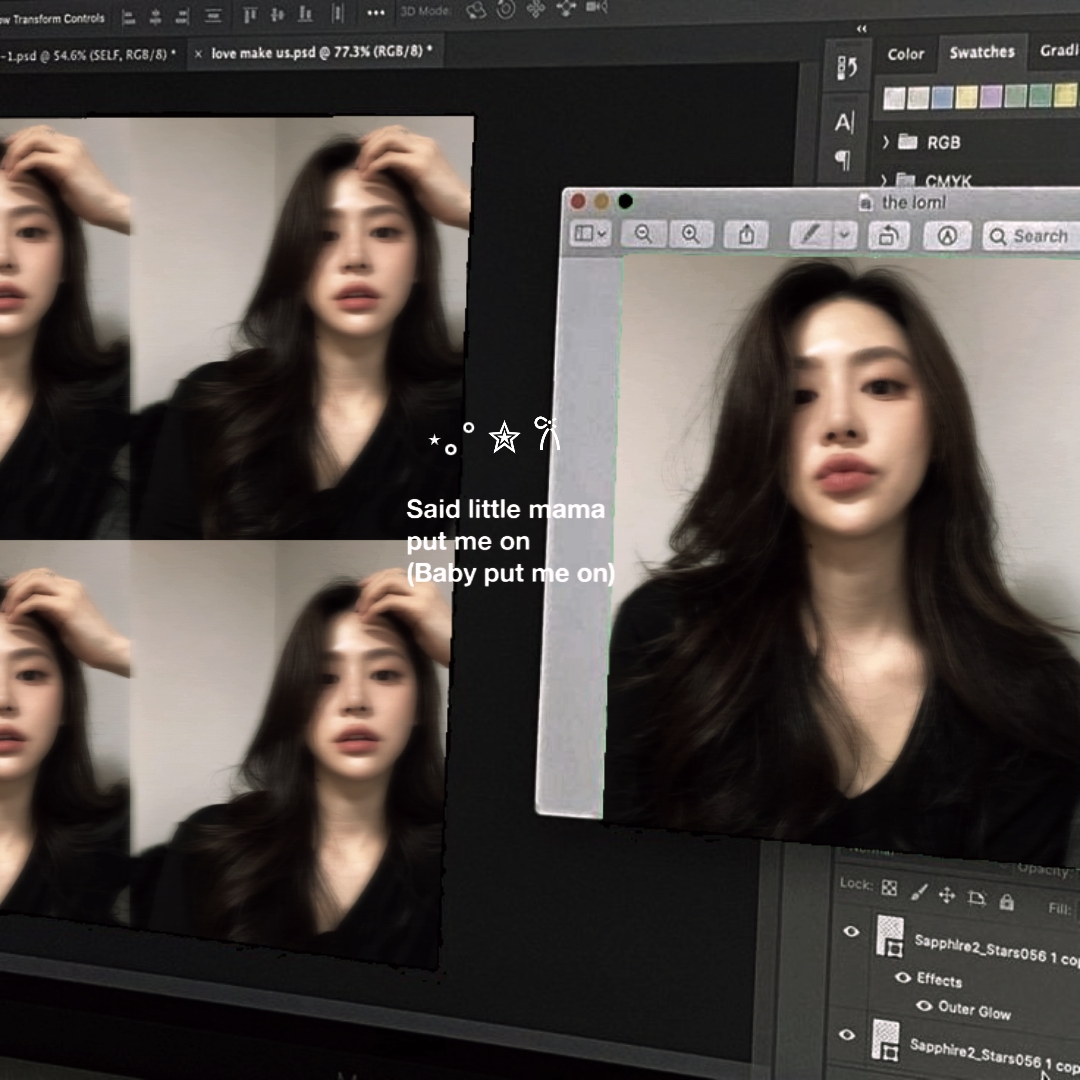The image size is (1080, 1080).
Task: Lock transparent pixels in Layers panel
Action: click(x=889, y=888)
